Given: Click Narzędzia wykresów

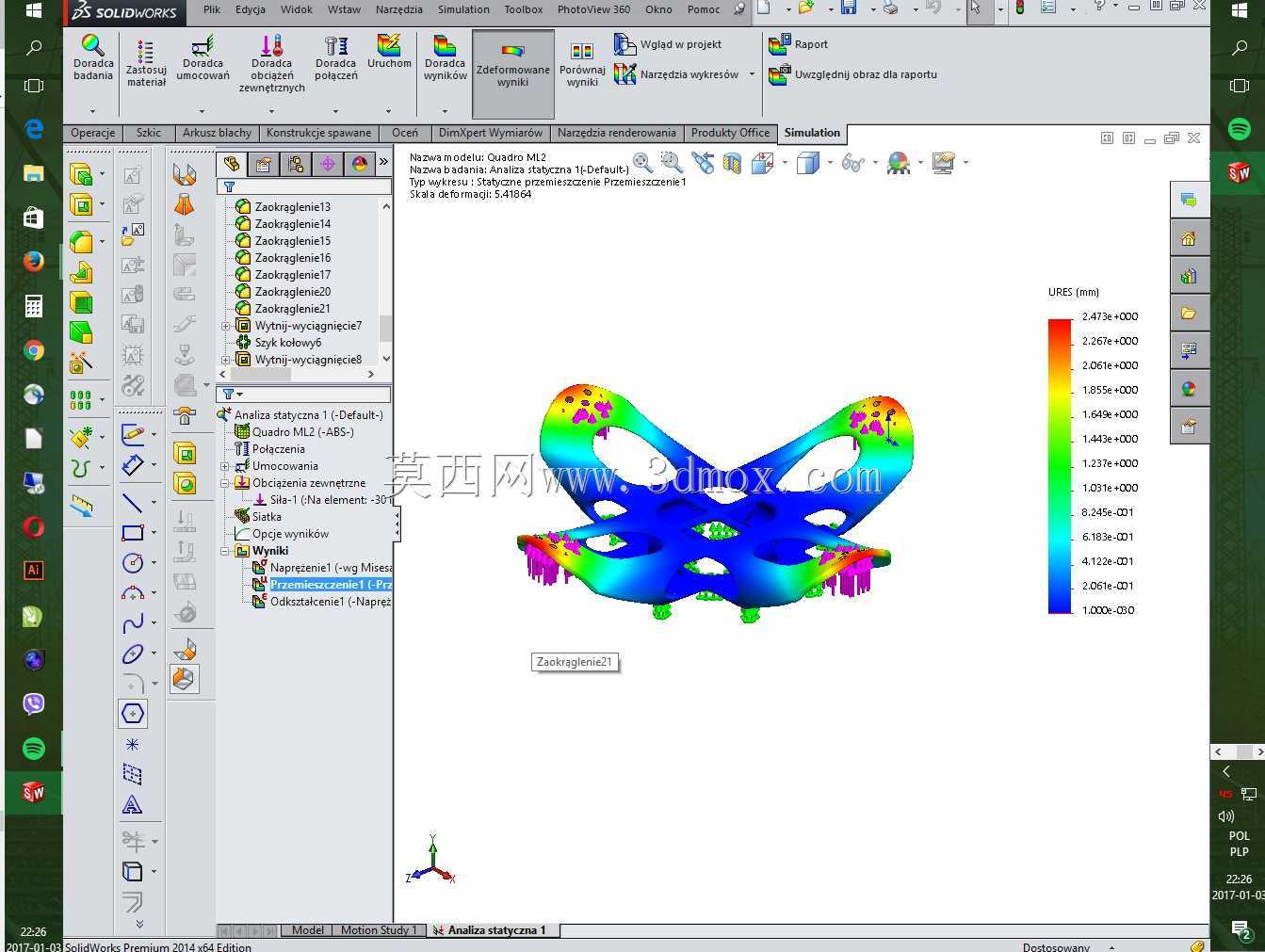Looking at the screenshot, I should click(x=676, y=74).
